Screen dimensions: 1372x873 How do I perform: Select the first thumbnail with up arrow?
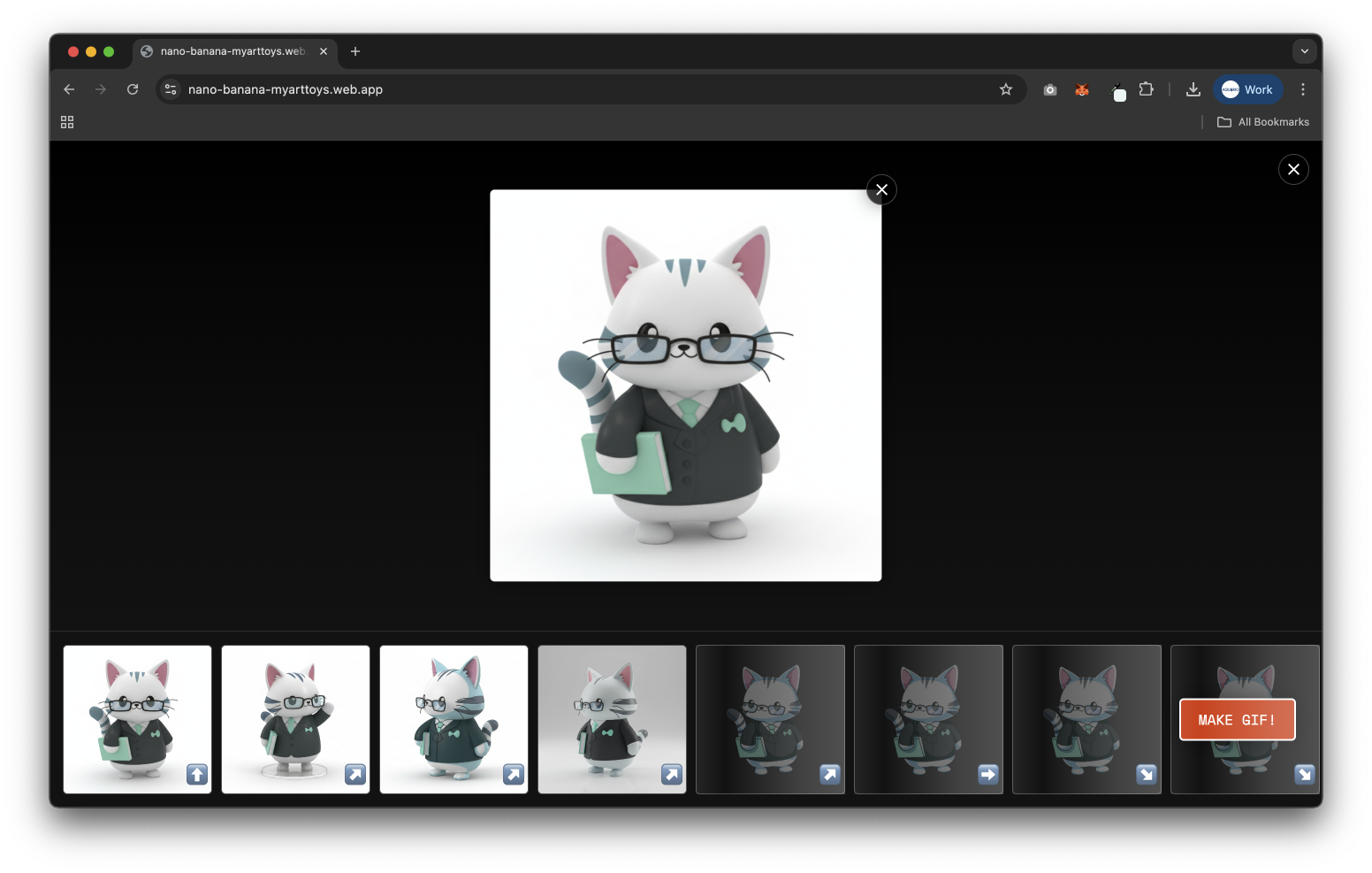tap(137, 719)
